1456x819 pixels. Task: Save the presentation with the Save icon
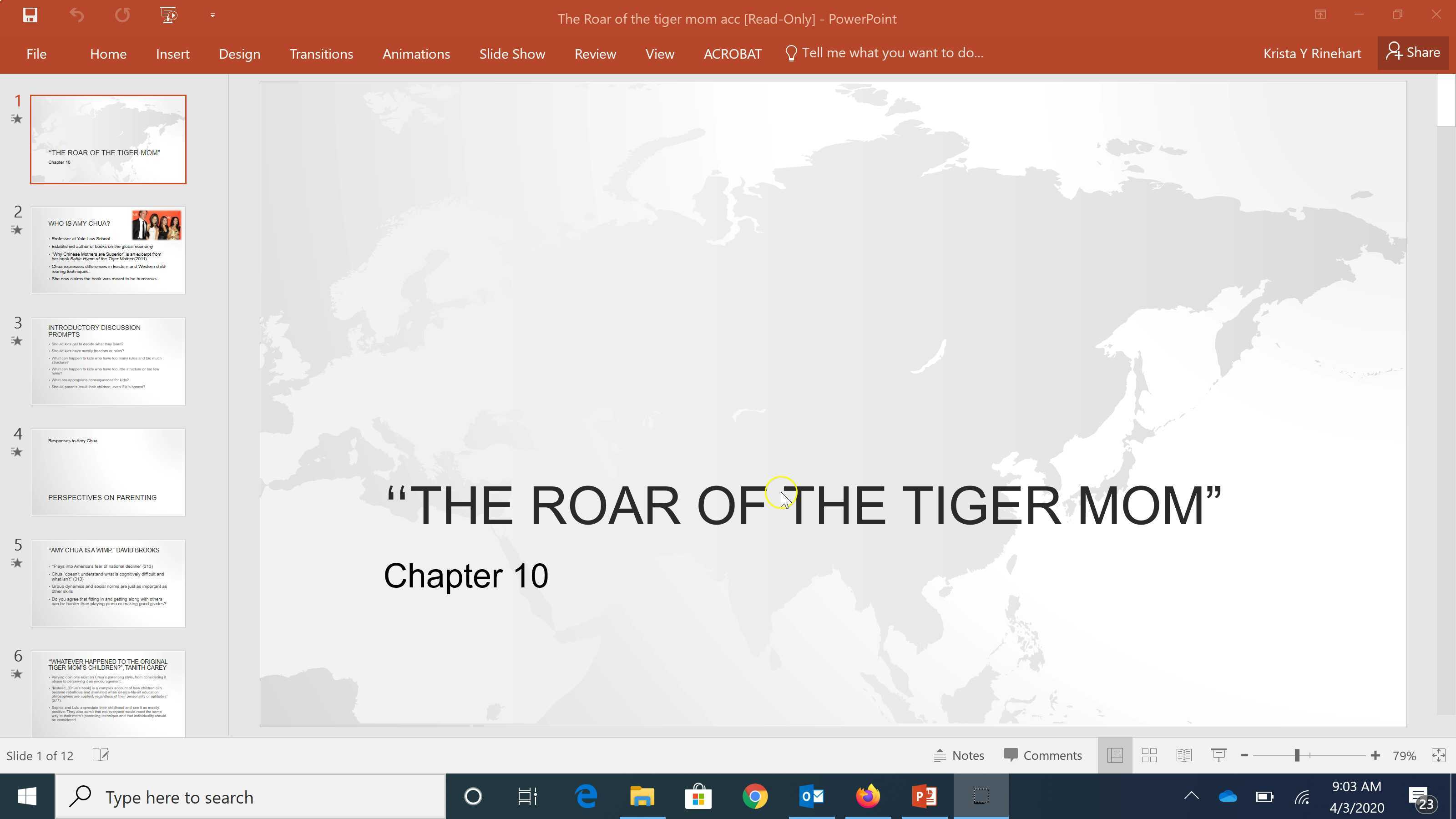click(x=30, y=15)
